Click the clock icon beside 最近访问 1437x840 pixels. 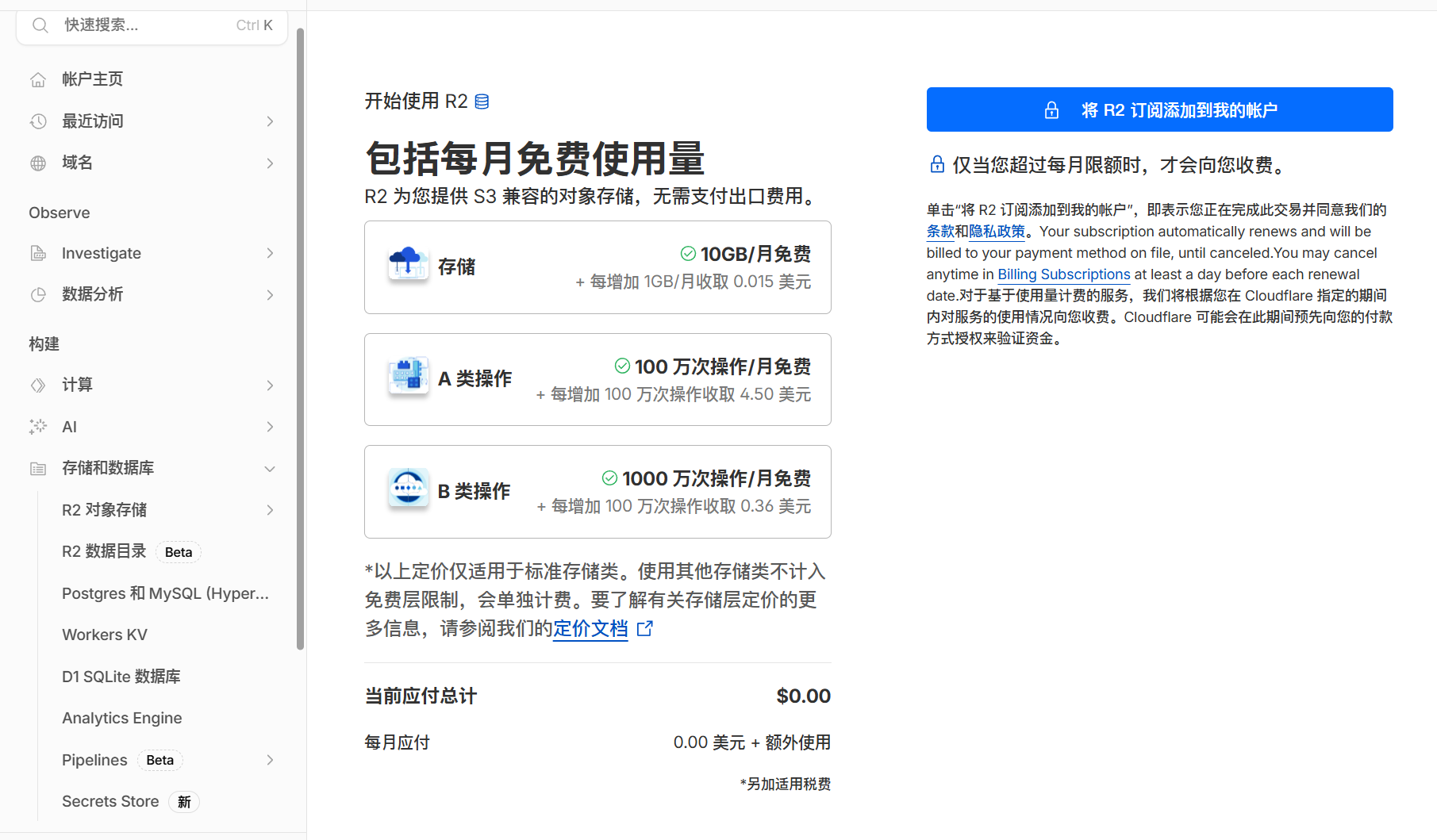click(38, 121)
